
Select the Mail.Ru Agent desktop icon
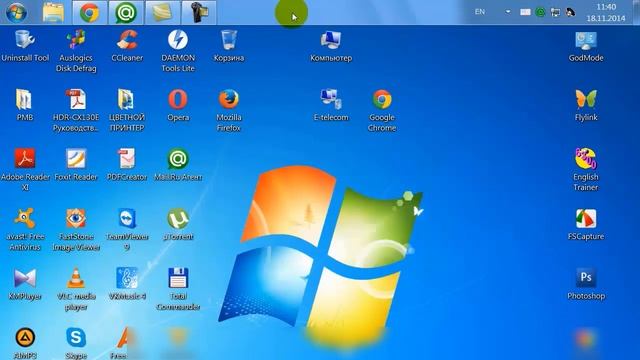coord(178,165)
